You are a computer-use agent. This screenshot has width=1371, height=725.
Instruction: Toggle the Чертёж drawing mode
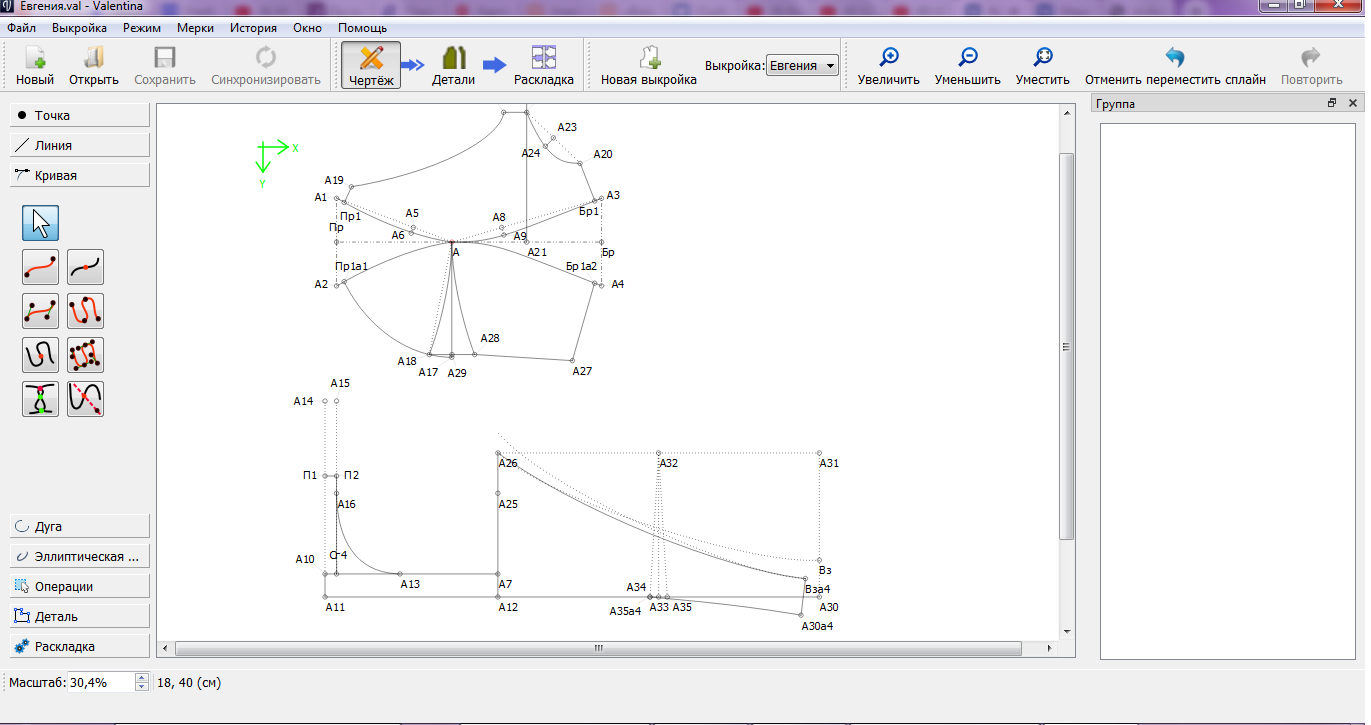[x=371, y=66]
